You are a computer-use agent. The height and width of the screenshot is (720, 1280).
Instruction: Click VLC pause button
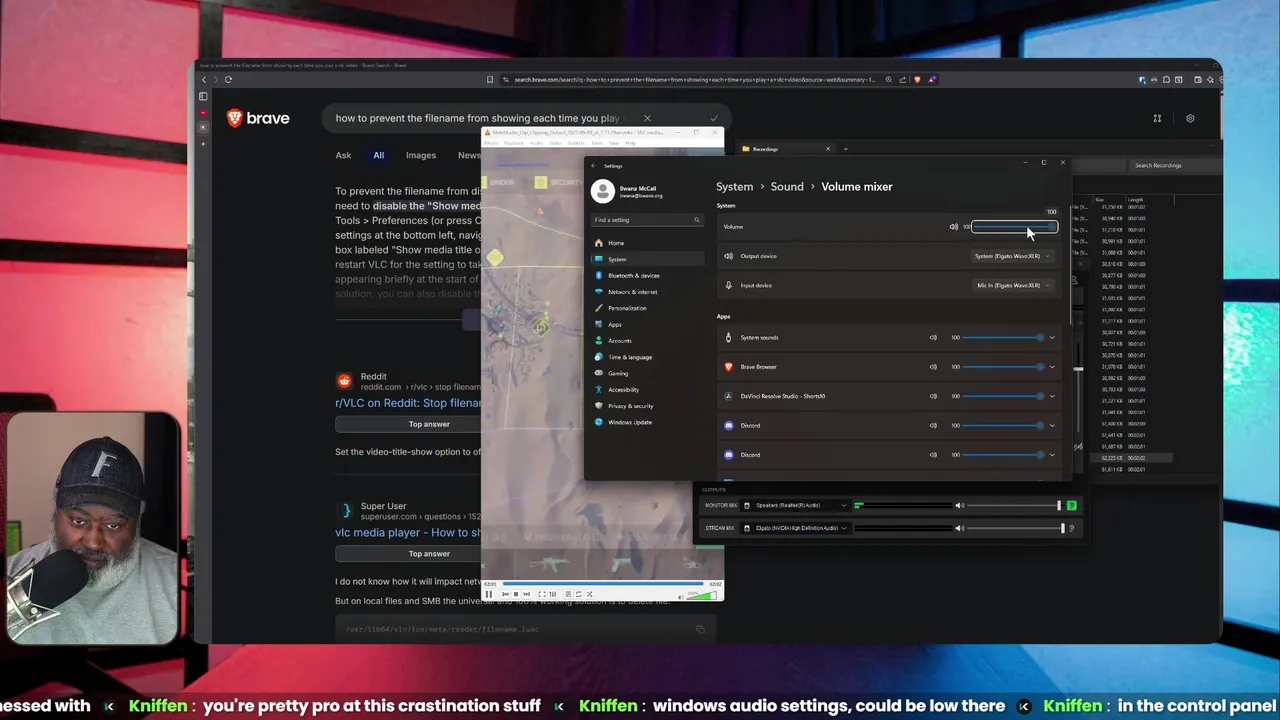(489, 594)
